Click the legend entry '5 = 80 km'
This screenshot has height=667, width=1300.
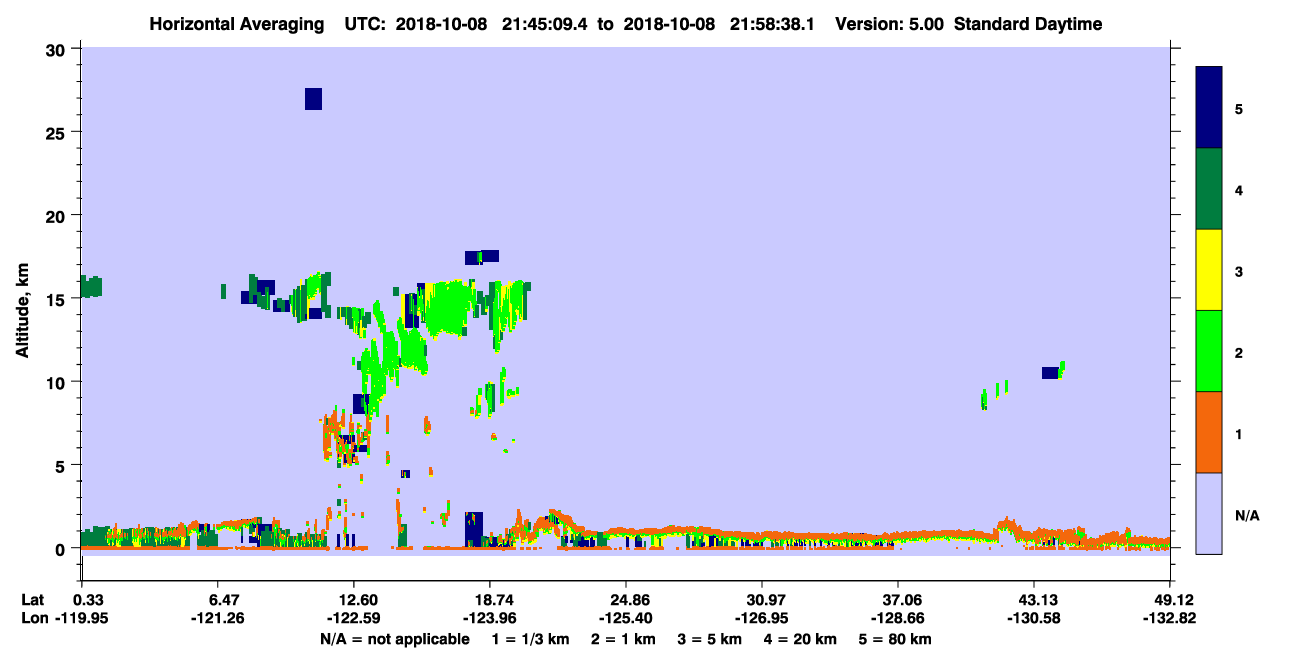tap(897, 639)
